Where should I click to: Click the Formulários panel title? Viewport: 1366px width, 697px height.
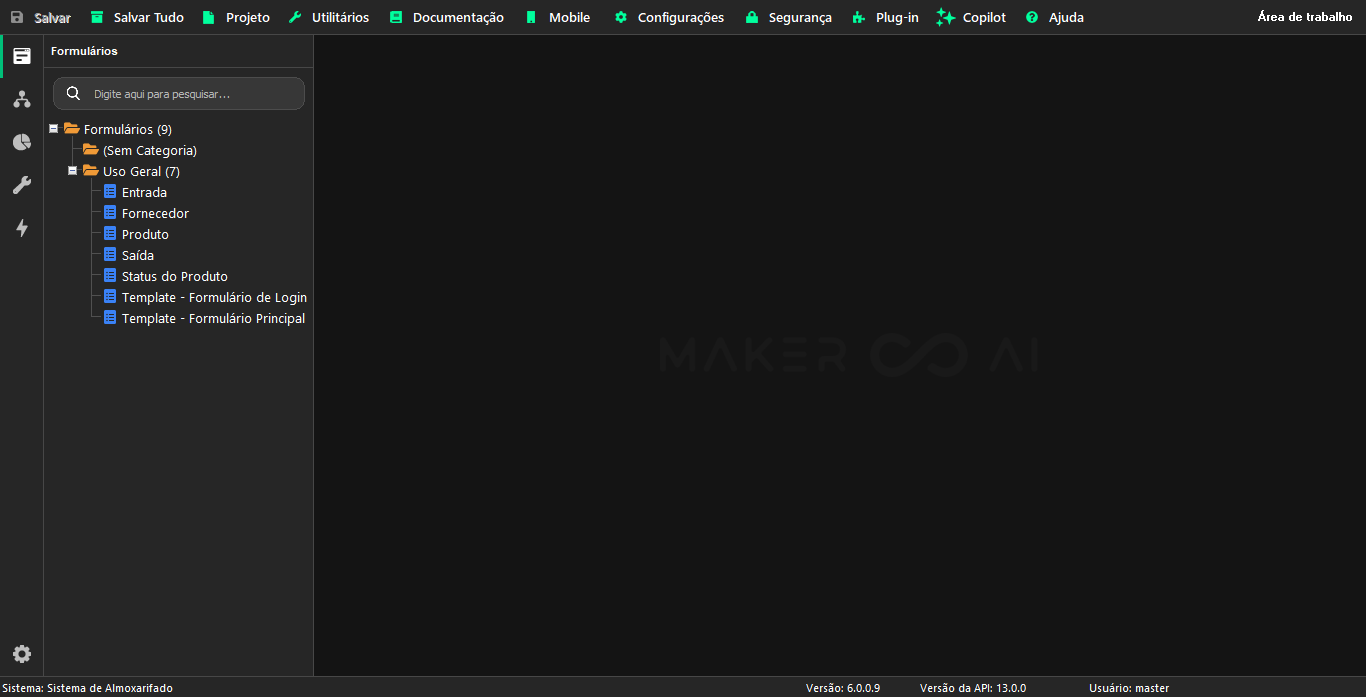tap(84, 51)
